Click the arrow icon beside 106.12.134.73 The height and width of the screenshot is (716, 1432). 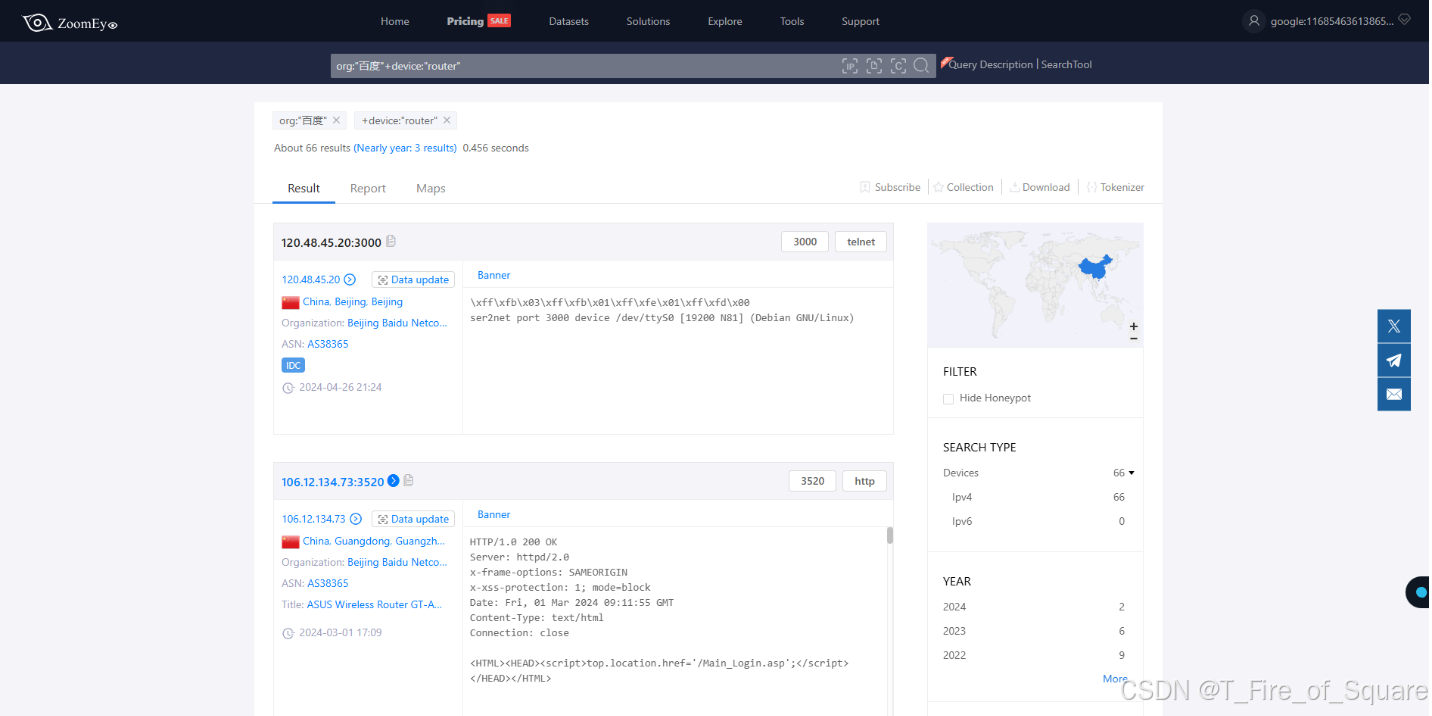coord(355,519)
